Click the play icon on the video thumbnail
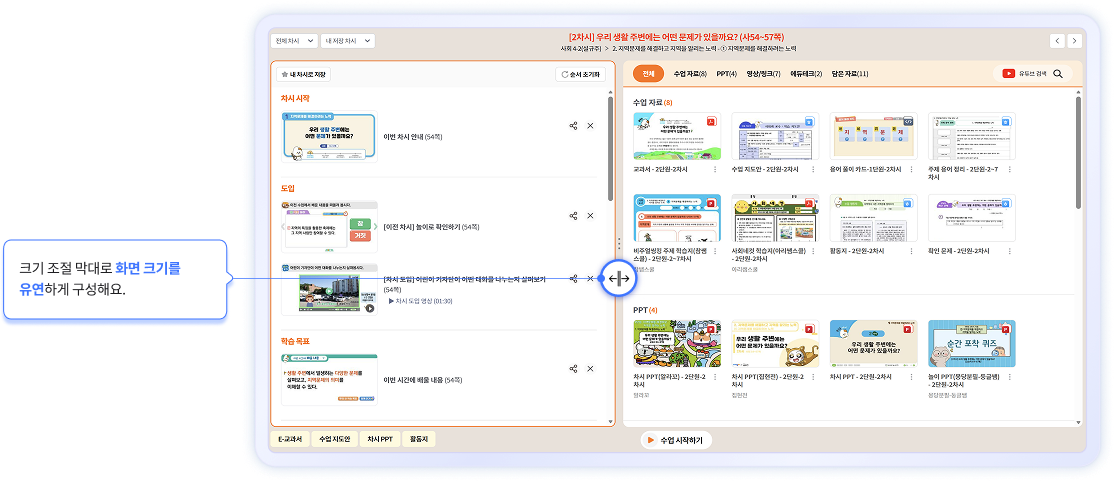This screenshot has width=1115, height=481. point(370,308)
